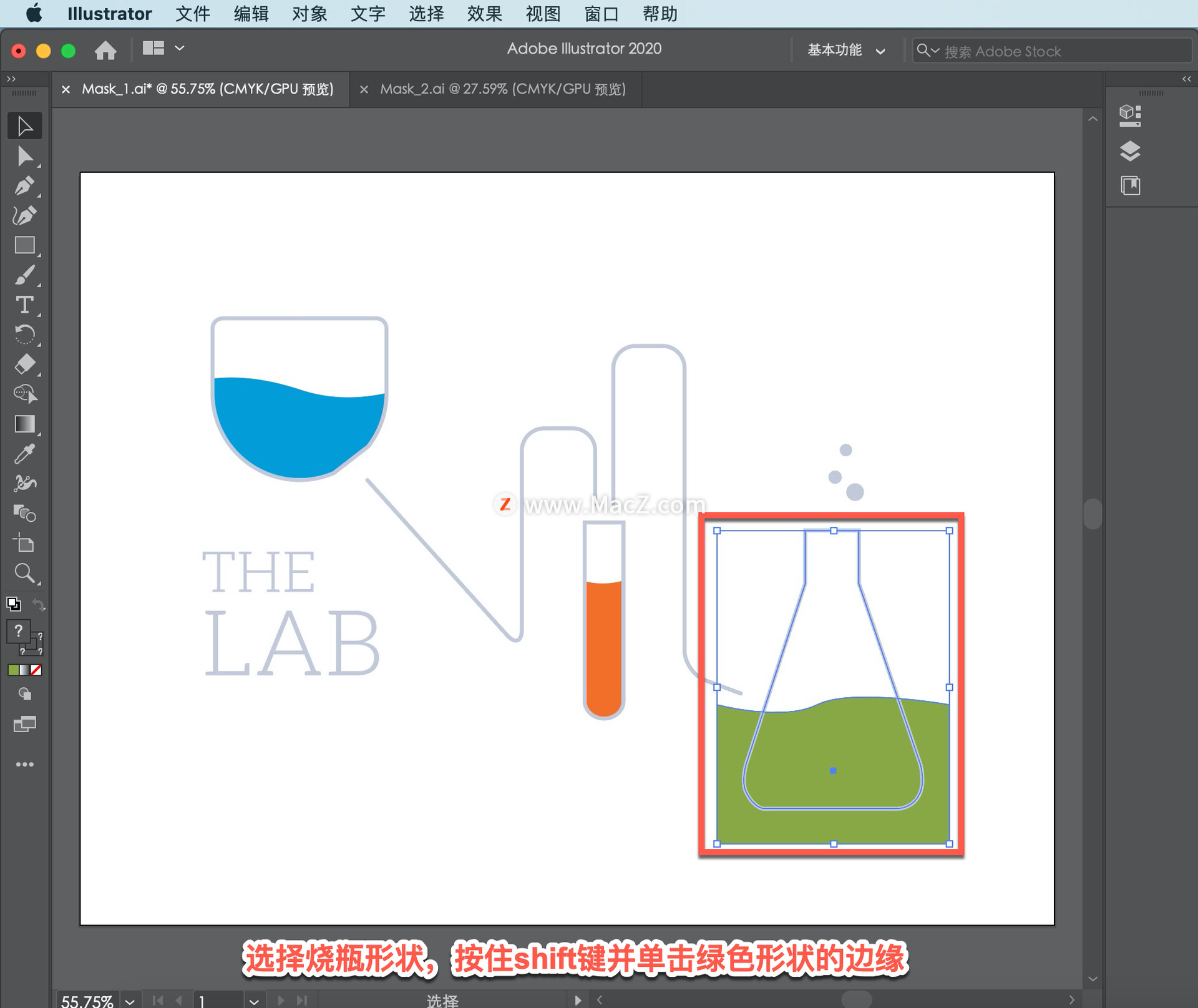Go to the Home screen

(105, 50)
